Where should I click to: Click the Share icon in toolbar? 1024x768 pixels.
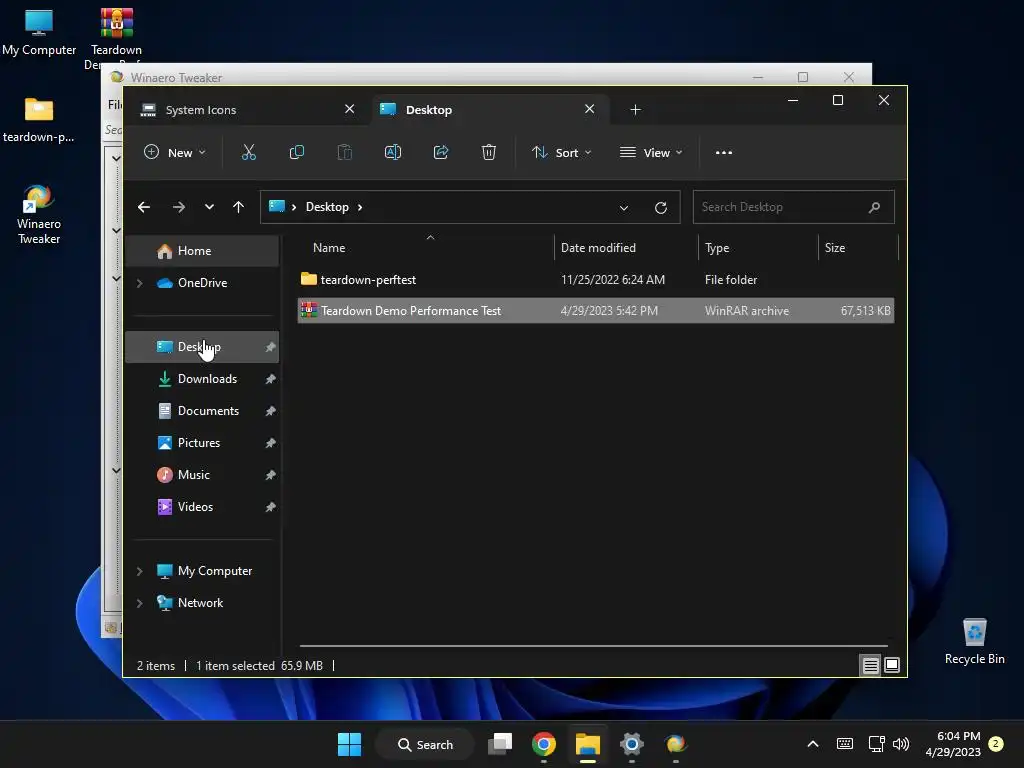coord(441,152)
